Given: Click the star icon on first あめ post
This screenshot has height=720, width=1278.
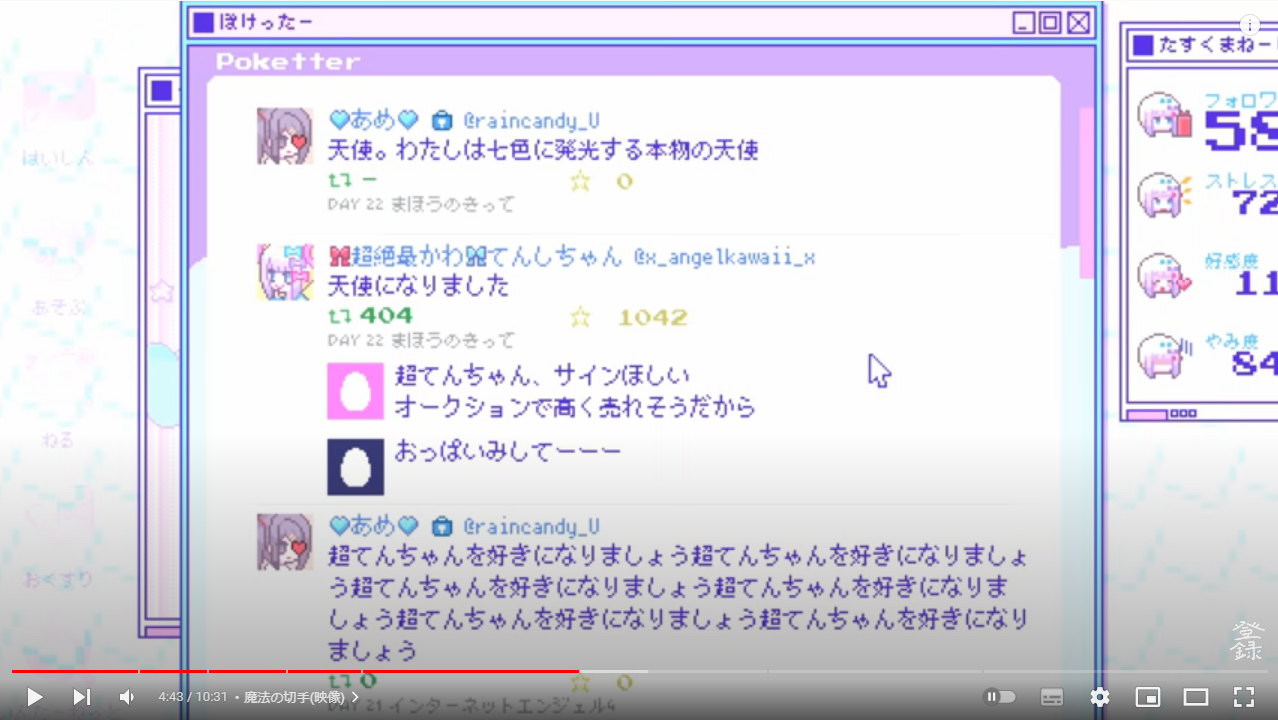Looking at the screenshot, I should [x=580, y=181].
